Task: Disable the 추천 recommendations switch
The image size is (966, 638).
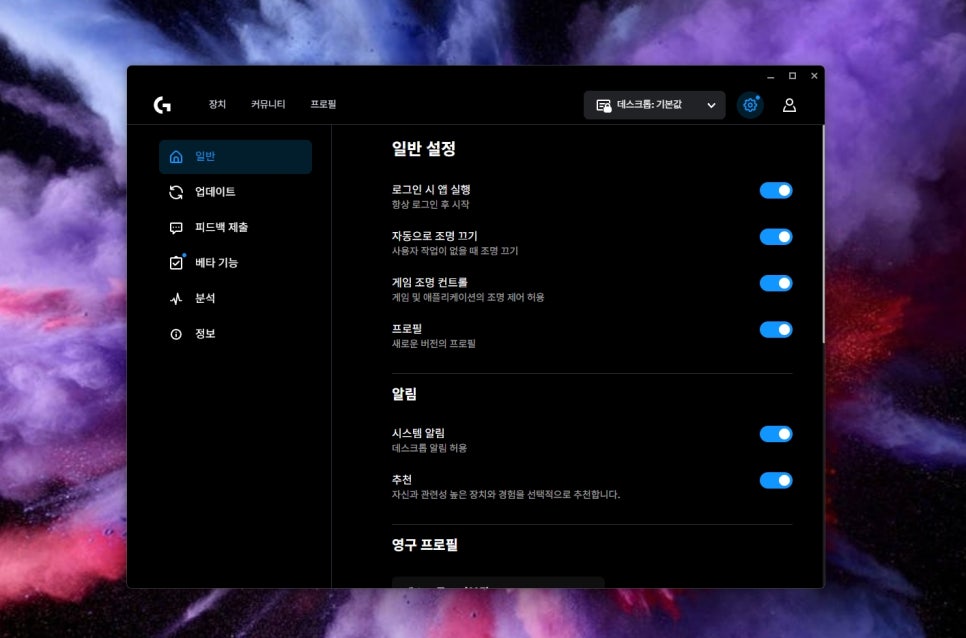Action: coord(775,480)
